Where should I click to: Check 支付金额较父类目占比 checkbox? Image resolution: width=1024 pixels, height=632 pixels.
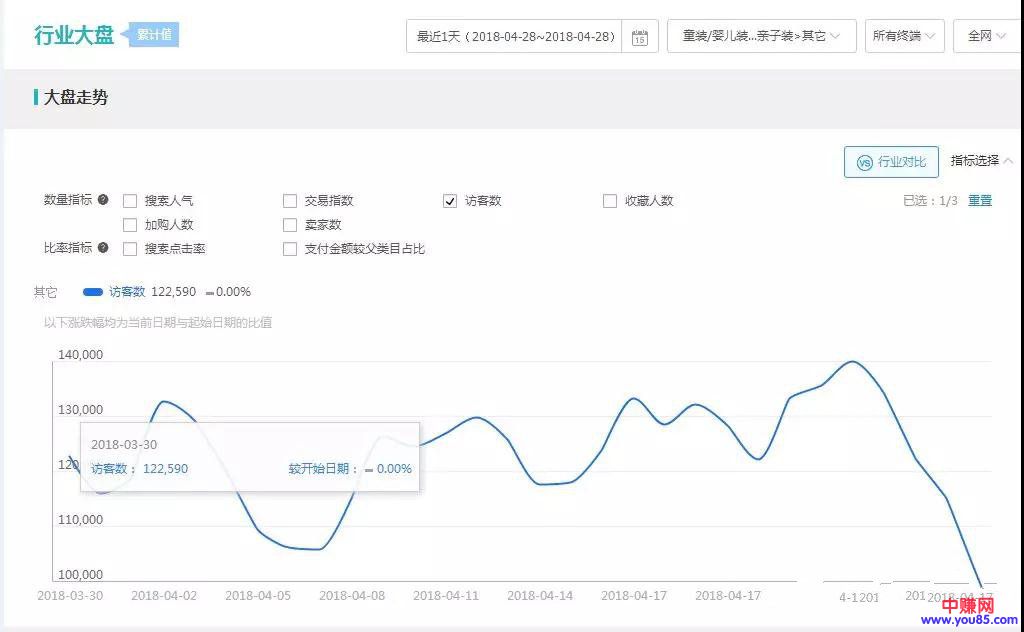click(290, 249)
